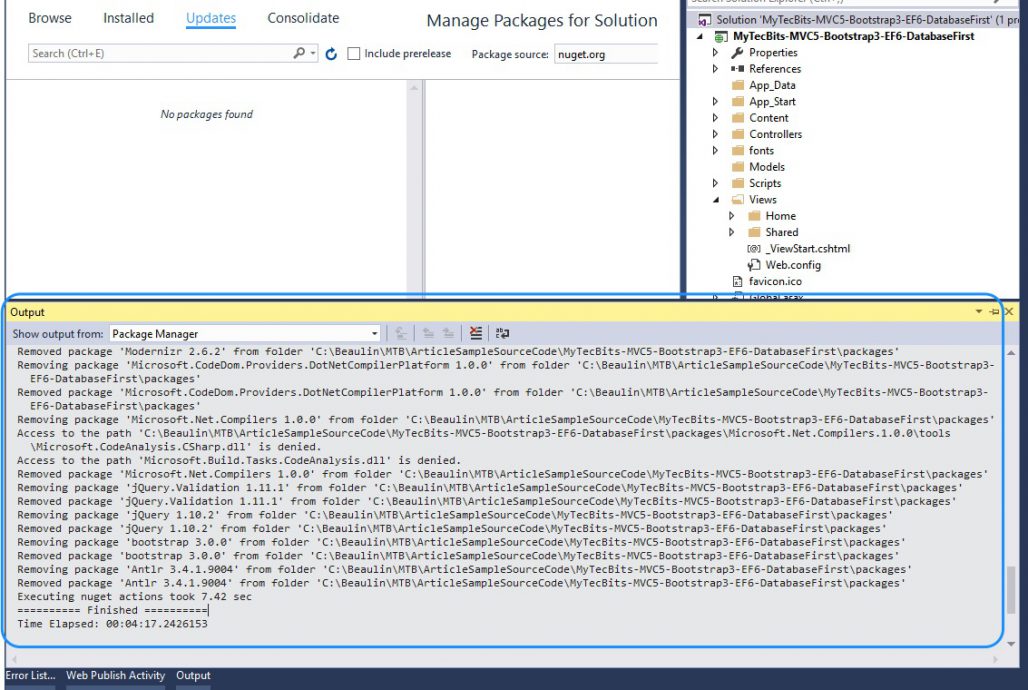Expand the fonts folder
Screen dimensions: 1028x690
pos(715,150)
